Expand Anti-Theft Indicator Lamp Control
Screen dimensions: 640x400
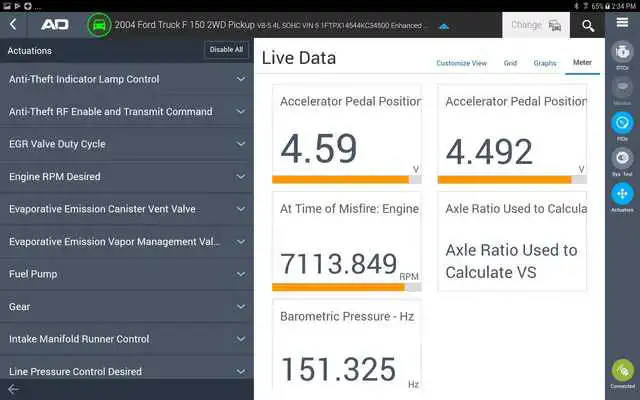click(x=127, y=79)
